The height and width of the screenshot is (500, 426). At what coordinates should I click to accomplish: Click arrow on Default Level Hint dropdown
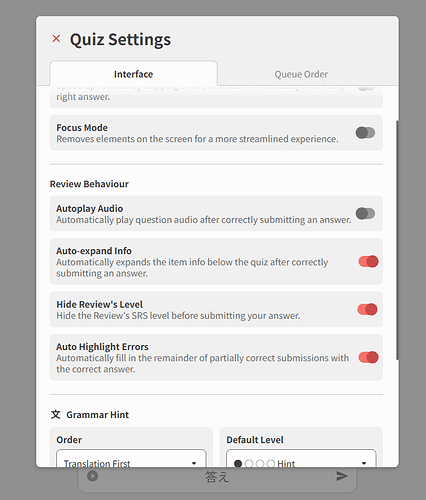click(x=364, y=463)
